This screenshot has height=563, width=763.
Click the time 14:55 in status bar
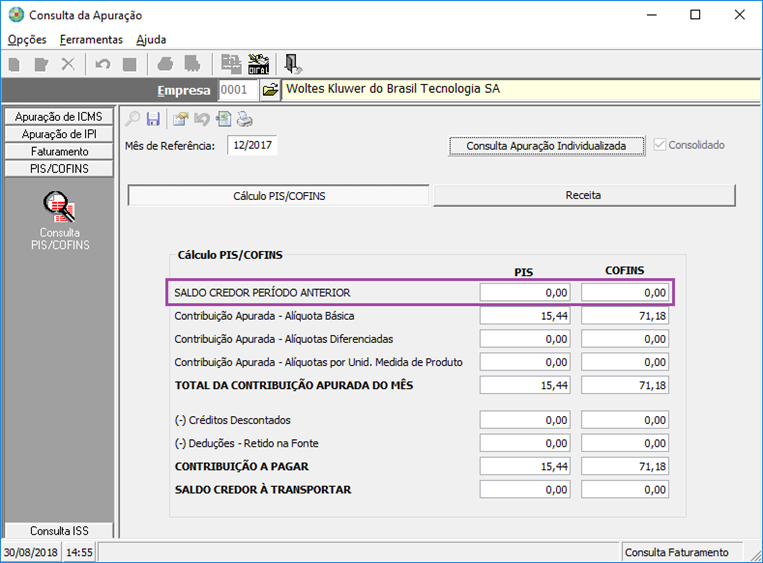point(79,552)
